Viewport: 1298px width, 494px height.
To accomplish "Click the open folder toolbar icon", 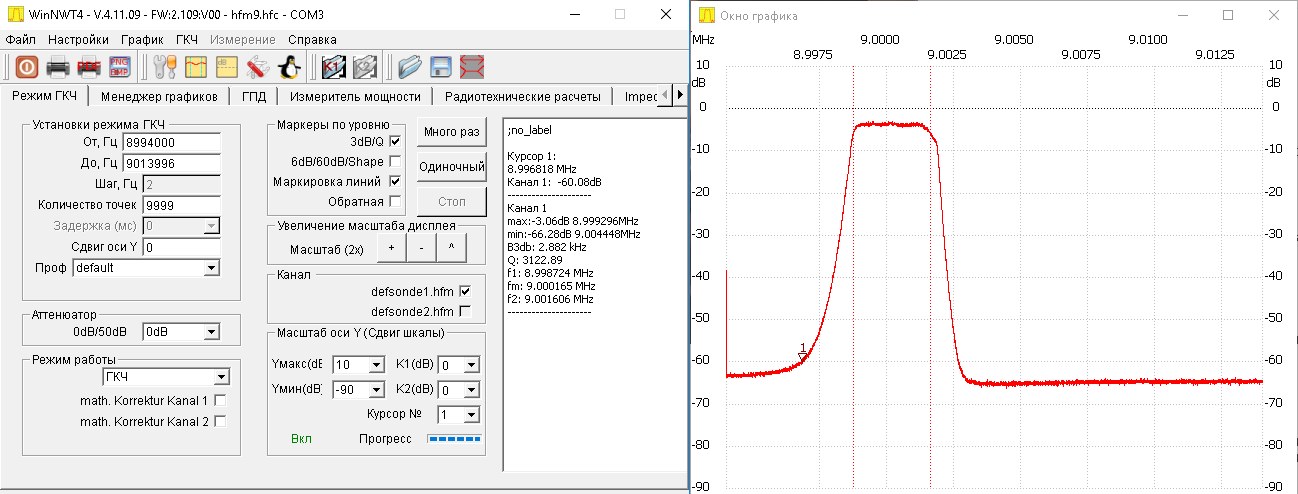I will [x=409, y=67].
